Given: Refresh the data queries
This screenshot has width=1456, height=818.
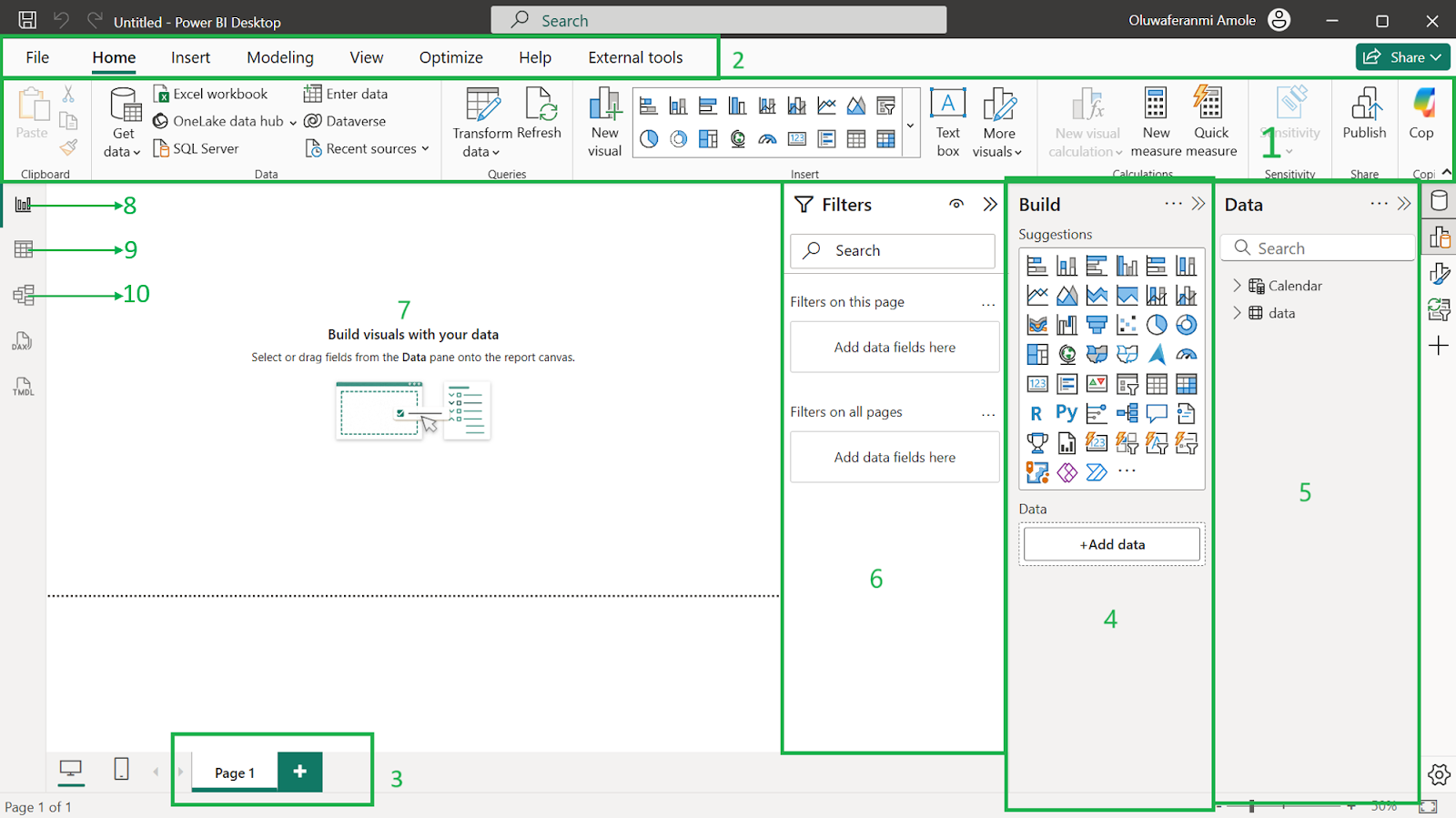Looking at the screenshot, I should 540,115.
